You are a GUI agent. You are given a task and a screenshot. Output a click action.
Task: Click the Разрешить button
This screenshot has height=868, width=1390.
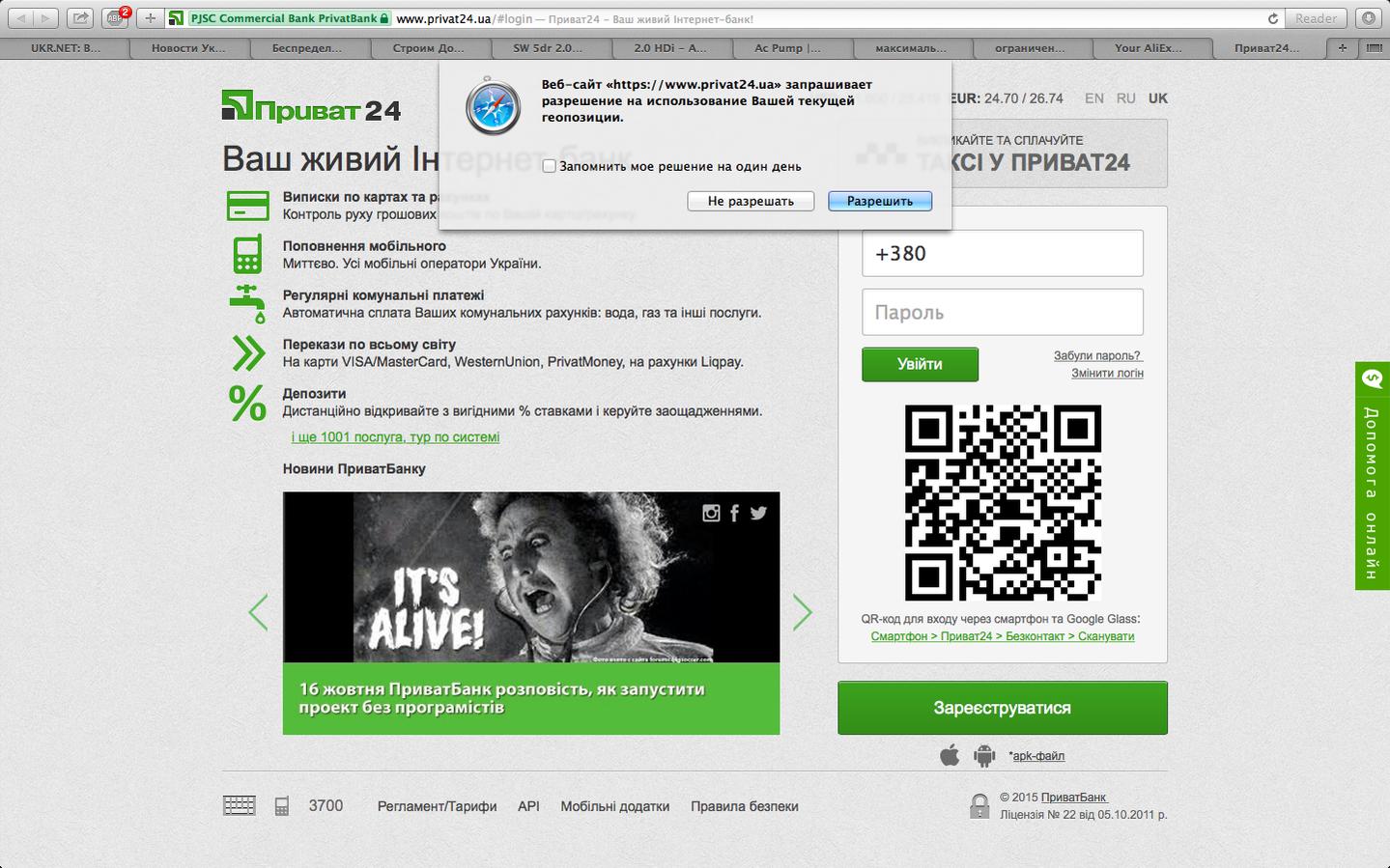pos(880,201)
